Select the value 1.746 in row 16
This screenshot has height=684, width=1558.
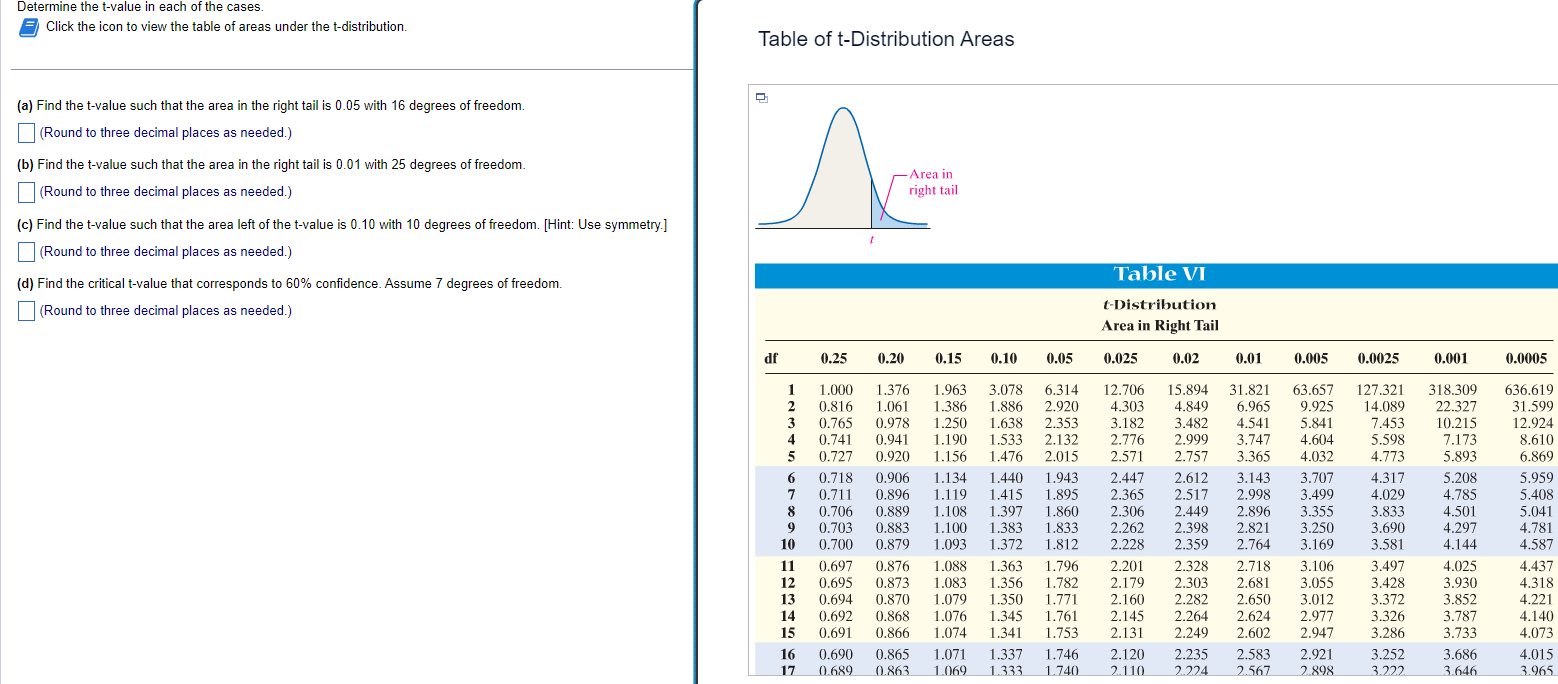tap(1061, 654)
